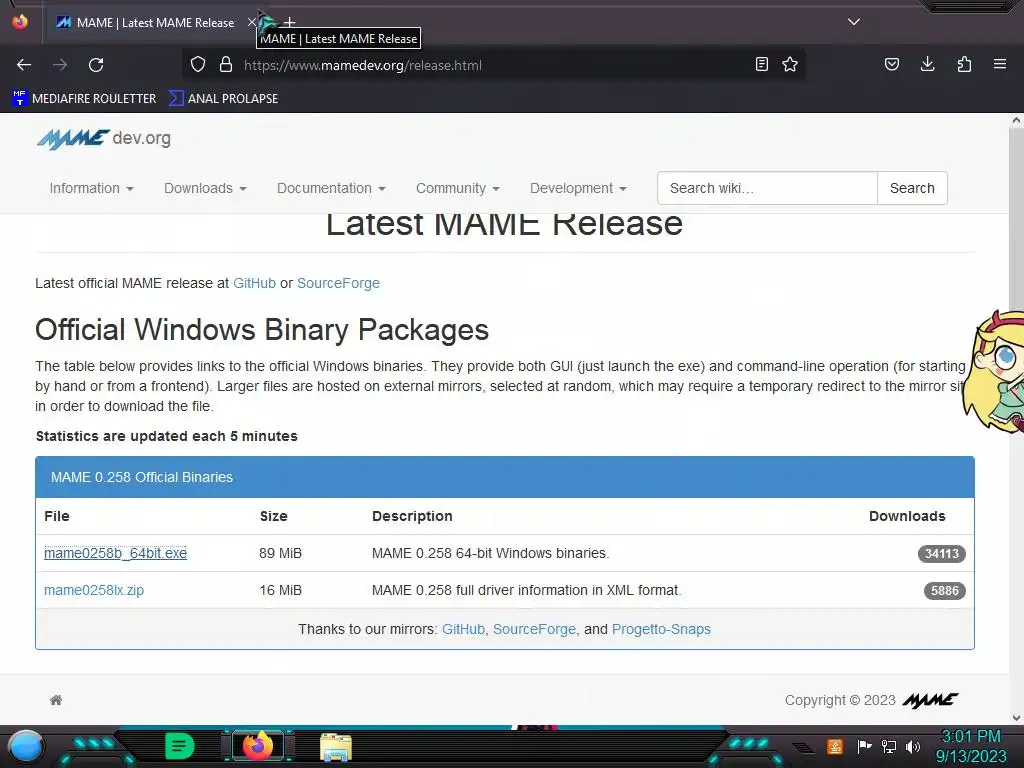This screenshot has width=1024, height=768.
Task: Open Progetto-Snaps mirror link
Action: pos(661,629)
